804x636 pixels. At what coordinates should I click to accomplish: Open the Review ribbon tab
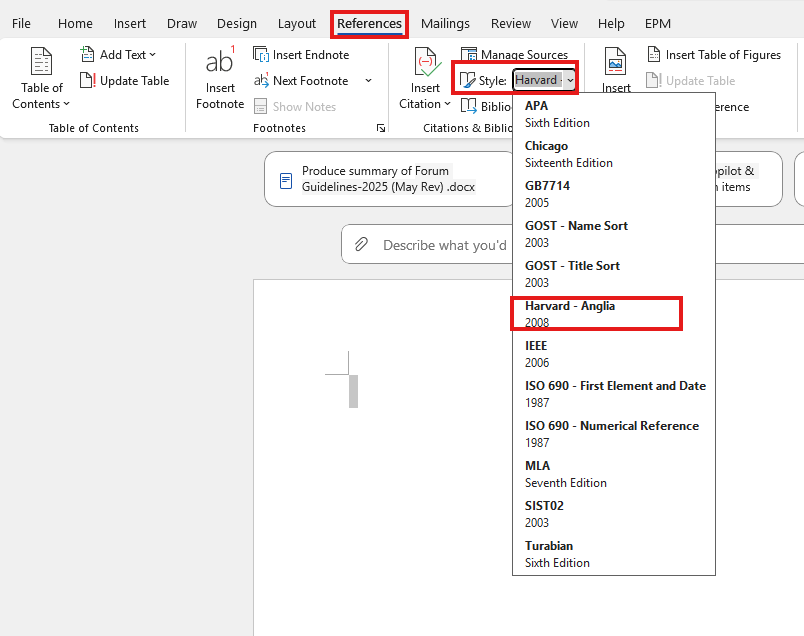pos(511,23)
